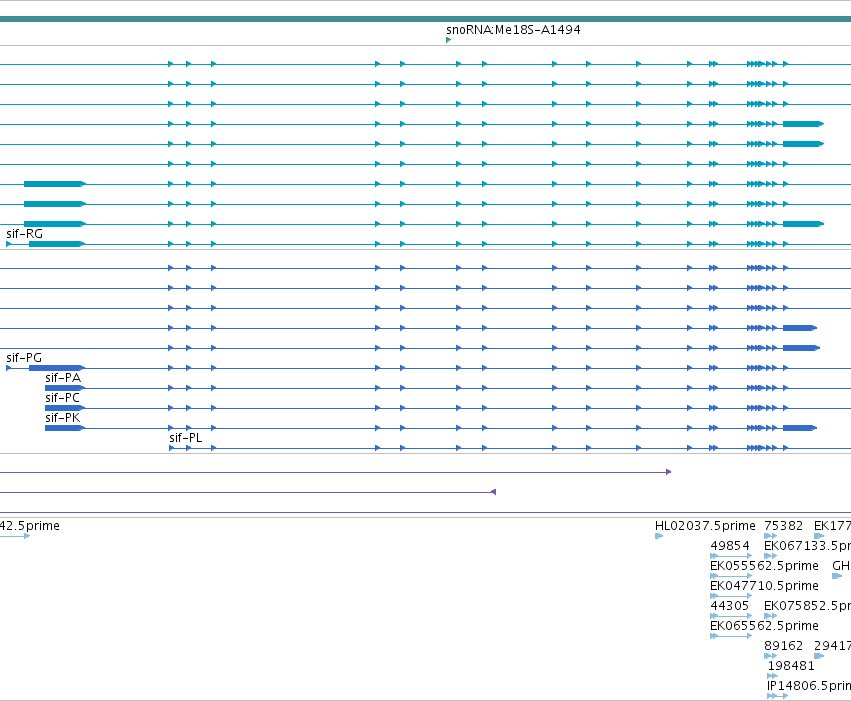Open the 44305 EST label
851x701 pixels.
[x=729, y=607]
